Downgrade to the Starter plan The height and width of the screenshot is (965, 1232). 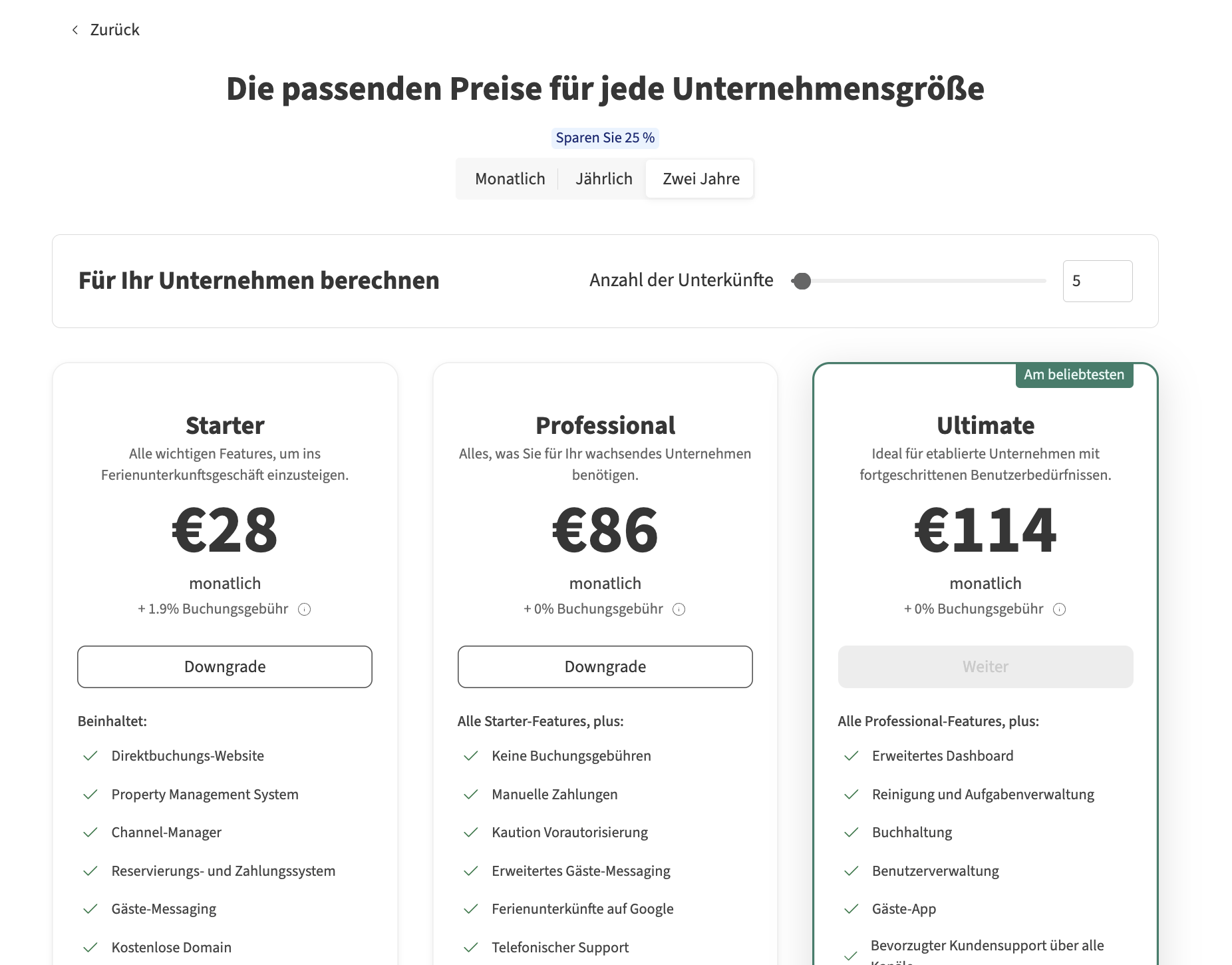(225, 667)
